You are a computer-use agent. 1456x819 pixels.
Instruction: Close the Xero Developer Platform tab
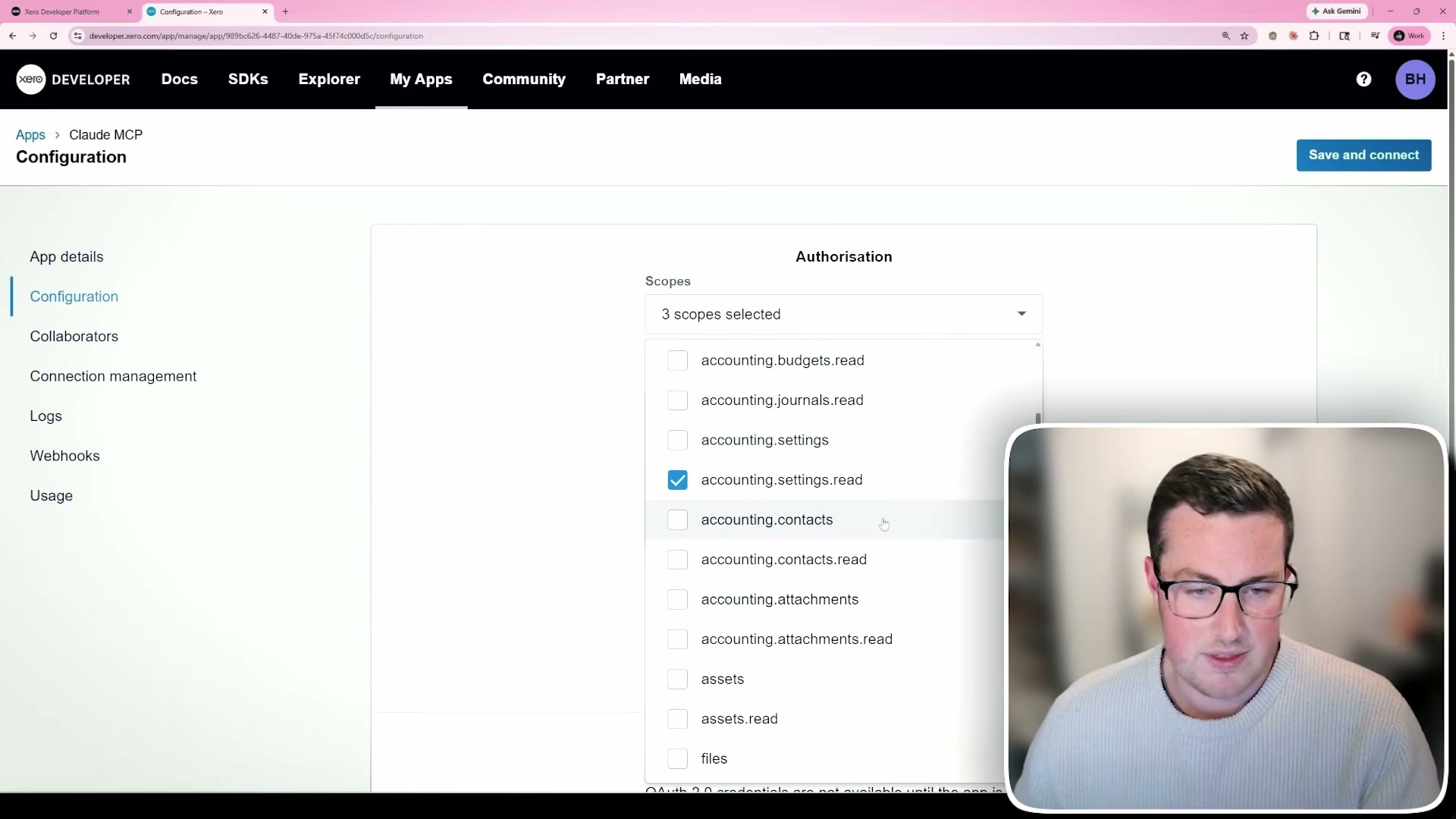129,11
